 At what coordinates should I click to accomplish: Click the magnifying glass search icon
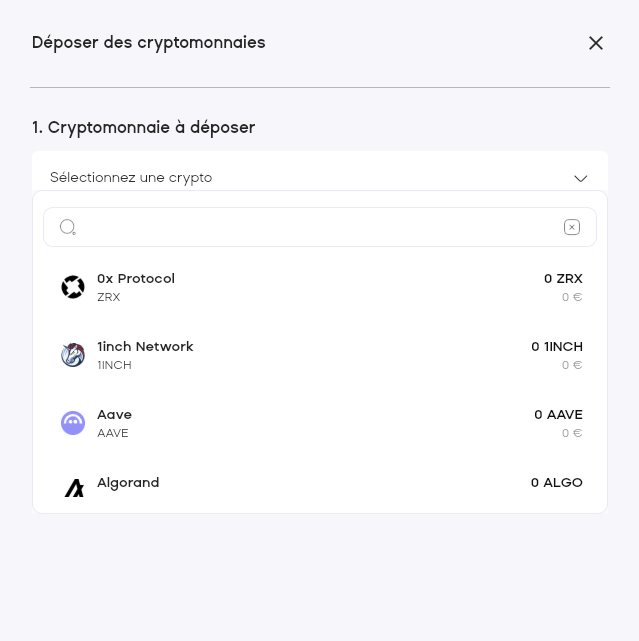68,227
